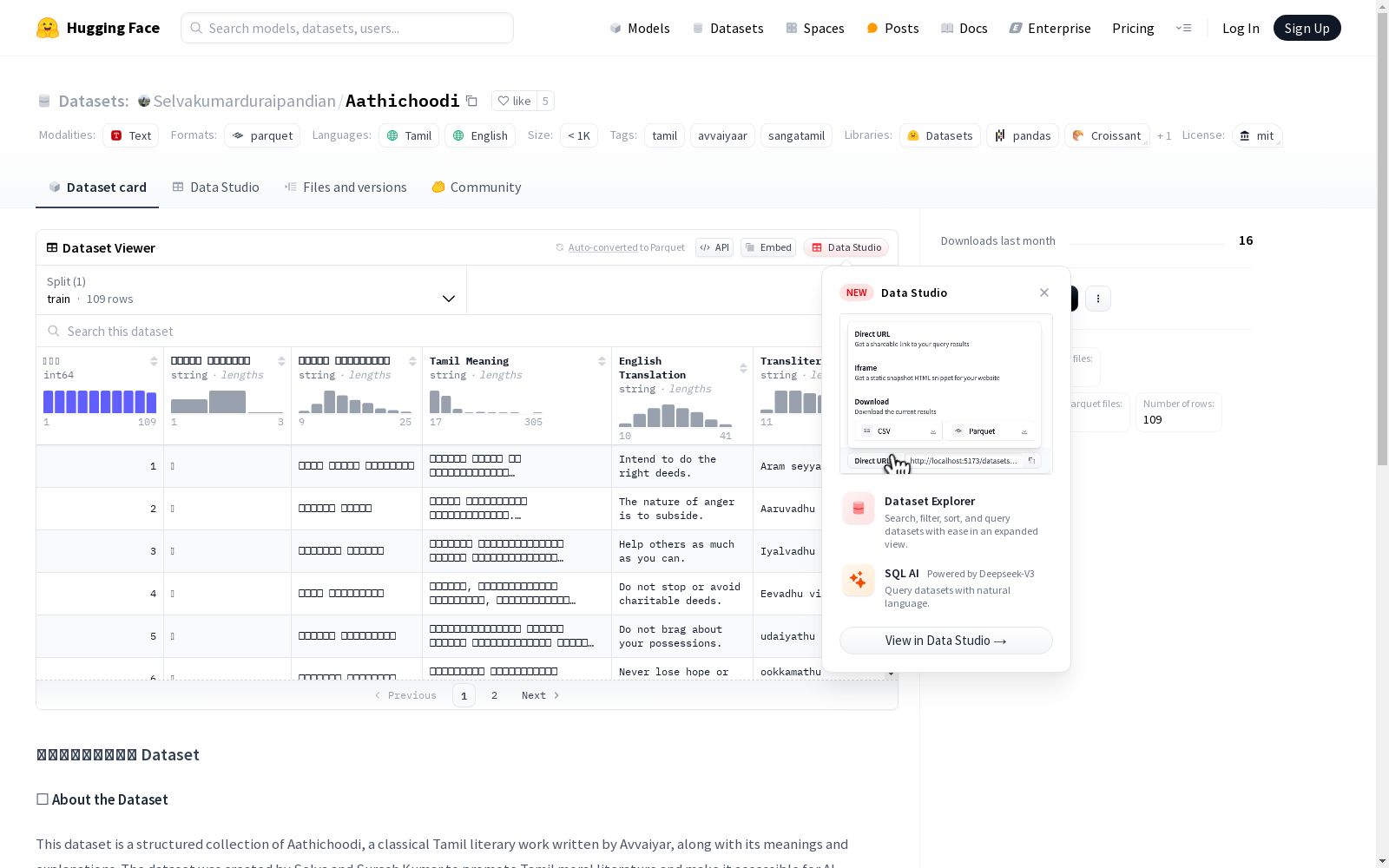Open the Docs page
Image resolution: width=1389 pixels, height=868 pixels.
pos(964,28)
